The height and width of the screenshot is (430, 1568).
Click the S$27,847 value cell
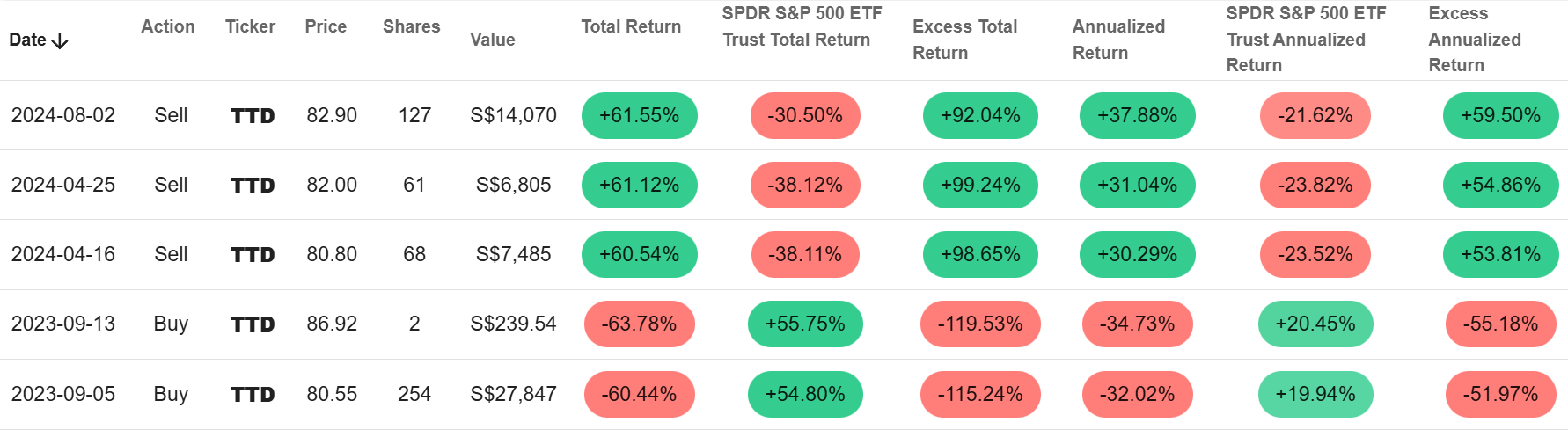(513, 395)
